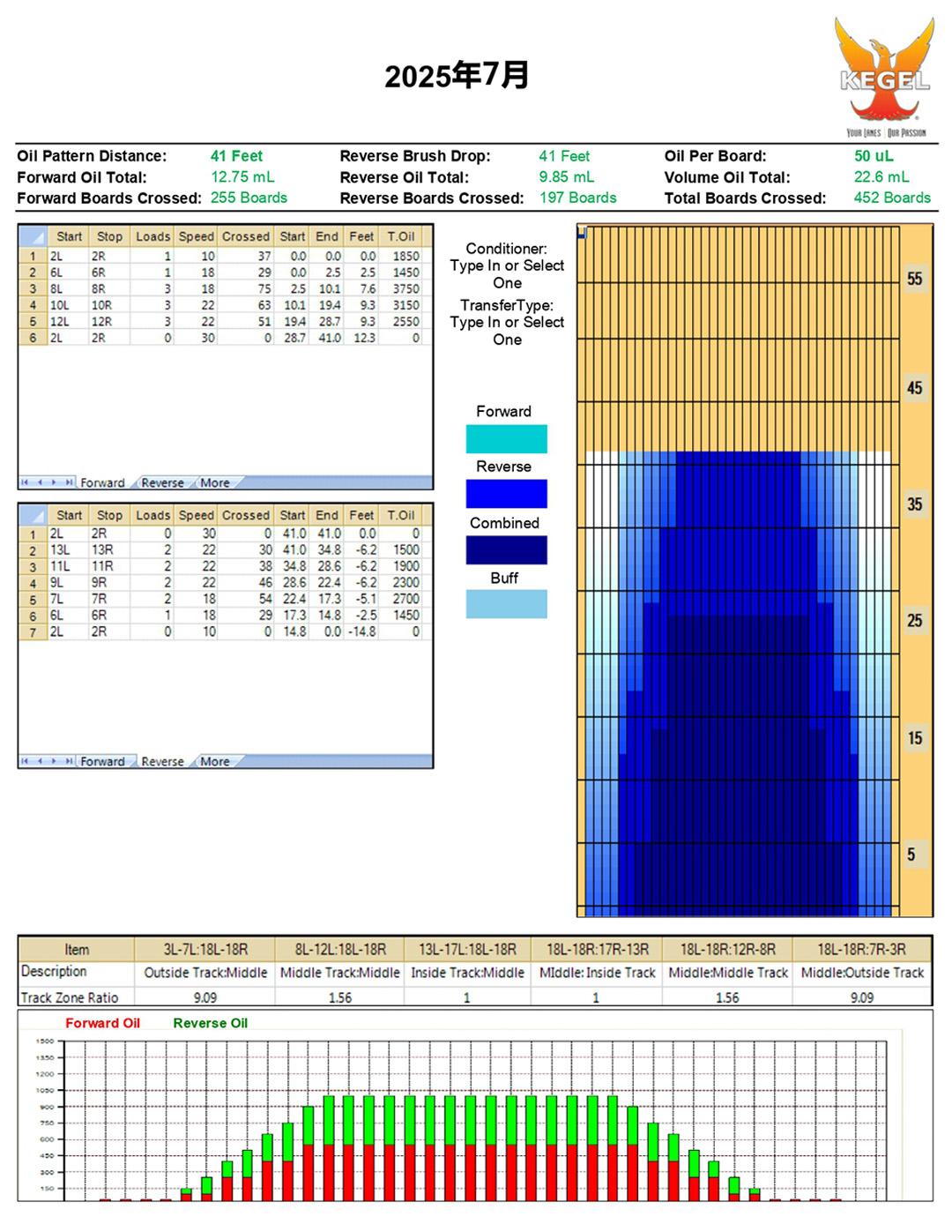Click the Kegel phoenix logo
The height and width of the screenshot is (1232, 952).
885,77
